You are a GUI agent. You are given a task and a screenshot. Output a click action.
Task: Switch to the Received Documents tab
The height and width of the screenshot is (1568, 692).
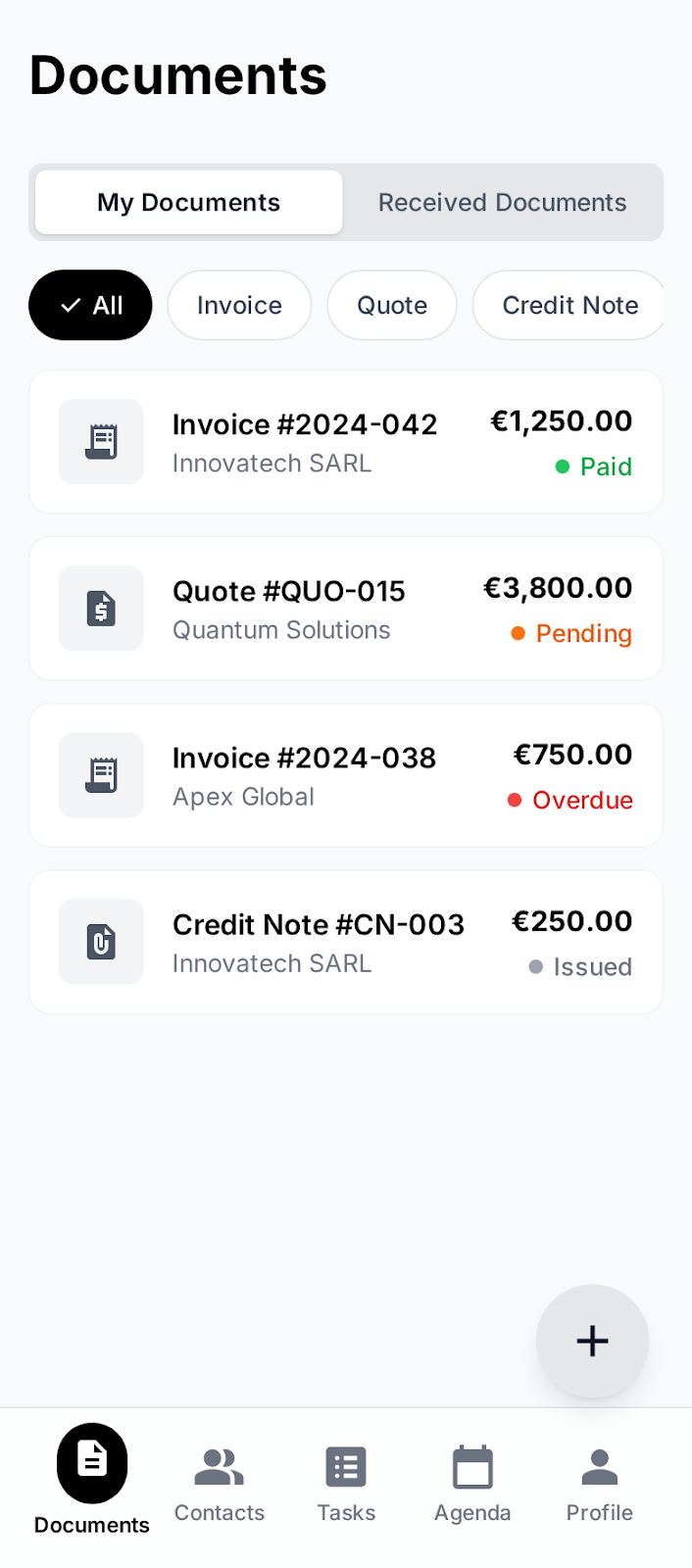(x=502, y=202)
